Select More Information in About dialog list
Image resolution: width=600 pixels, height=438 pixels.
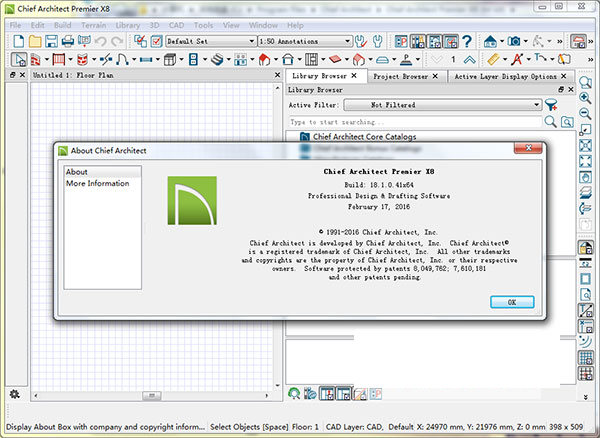tap(98, 183)
